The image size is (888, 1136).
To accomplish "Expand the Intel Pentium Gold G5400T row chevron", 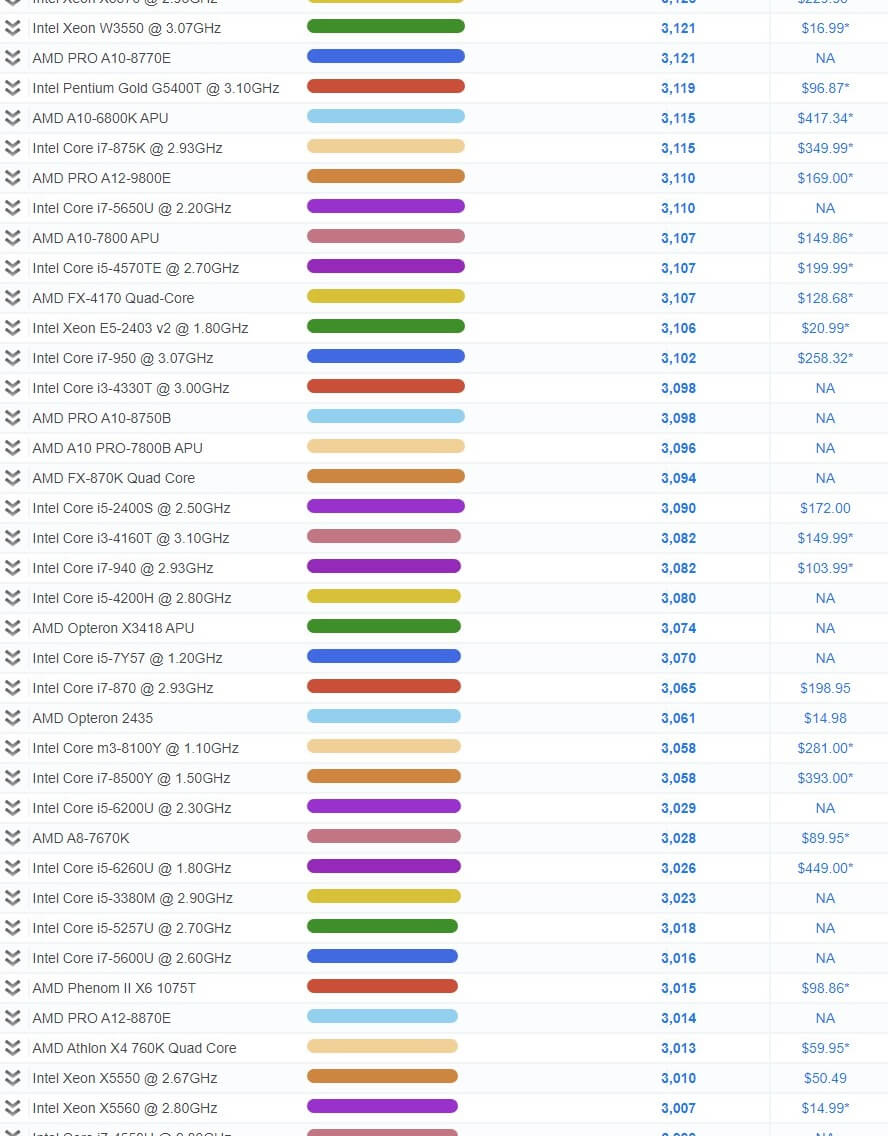I will (12, 88).
